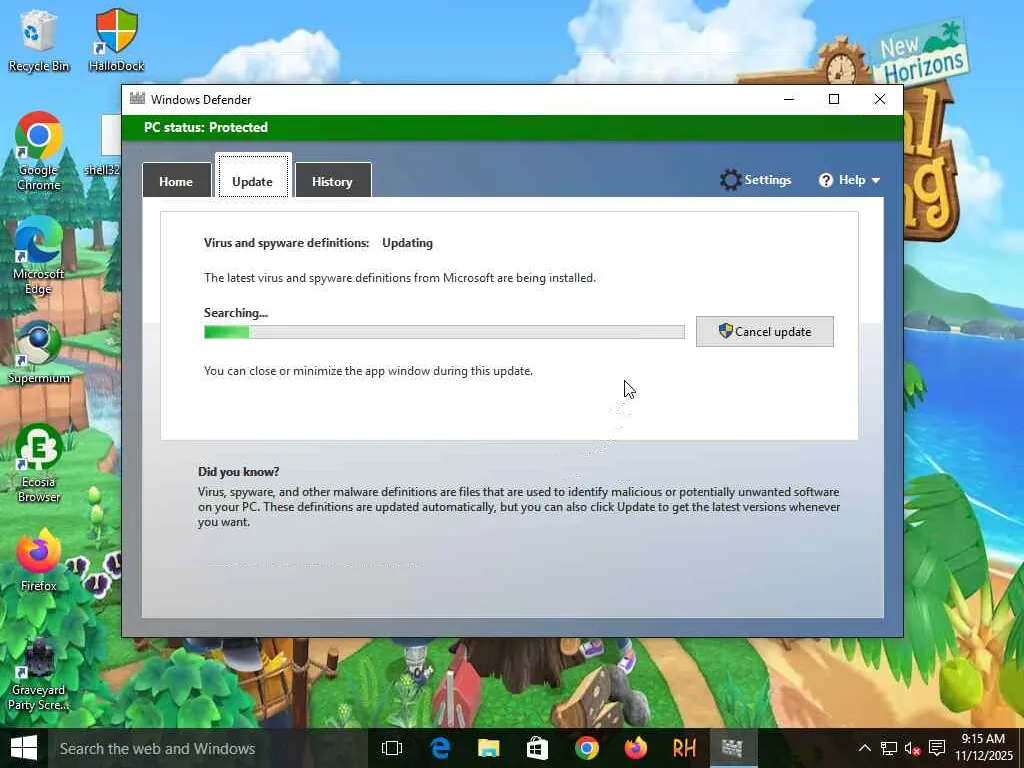
Task: Click the taskbar search box
Action: (208, 748)
